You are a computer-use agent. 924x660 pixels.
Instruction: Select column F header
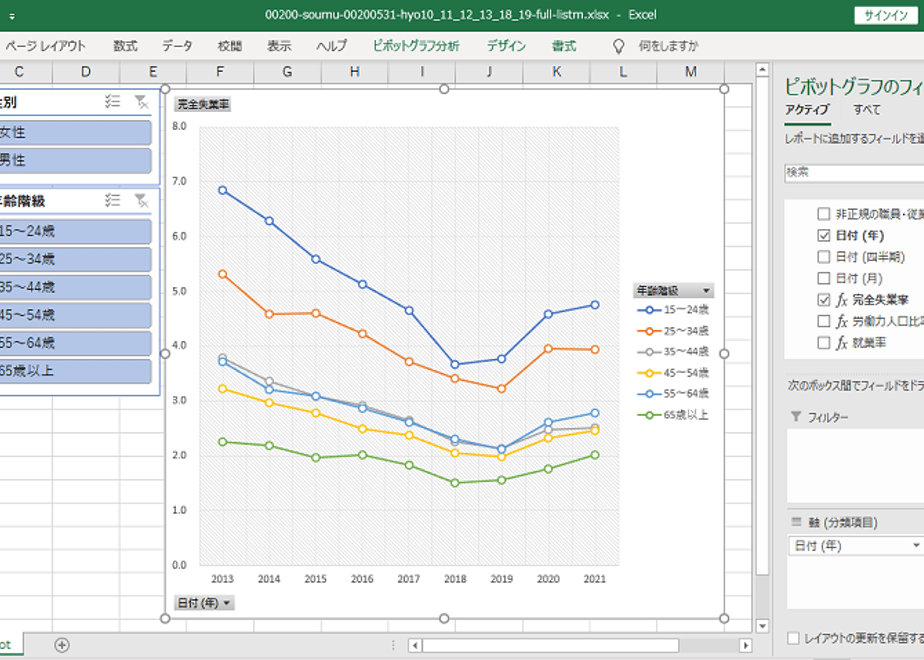220,72
